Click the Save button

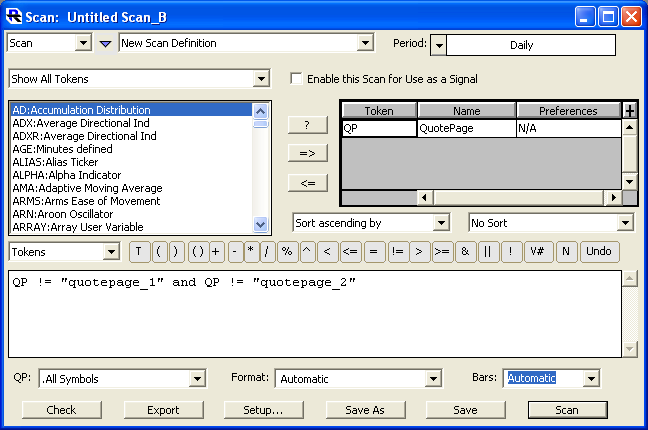pos(465,410)
